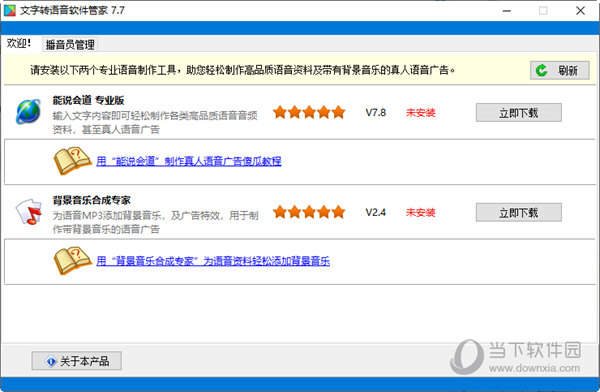This screenshot has height=392, width=600.
Task: Switch to the 播音员管理 tab
Action: (70, 44)
